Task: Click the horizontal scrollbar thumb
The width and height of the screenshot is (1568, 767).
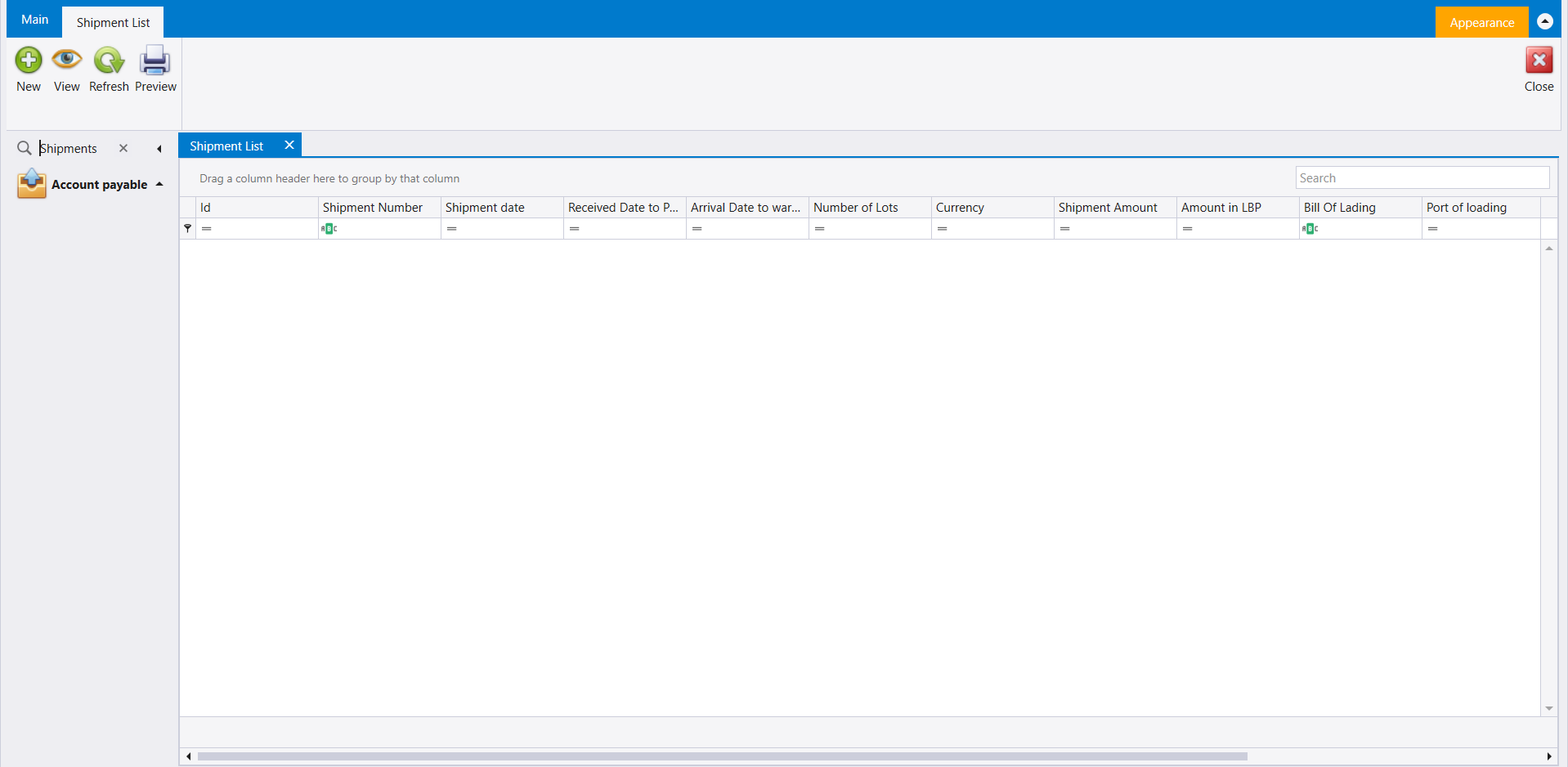Action: pos(723,756)
